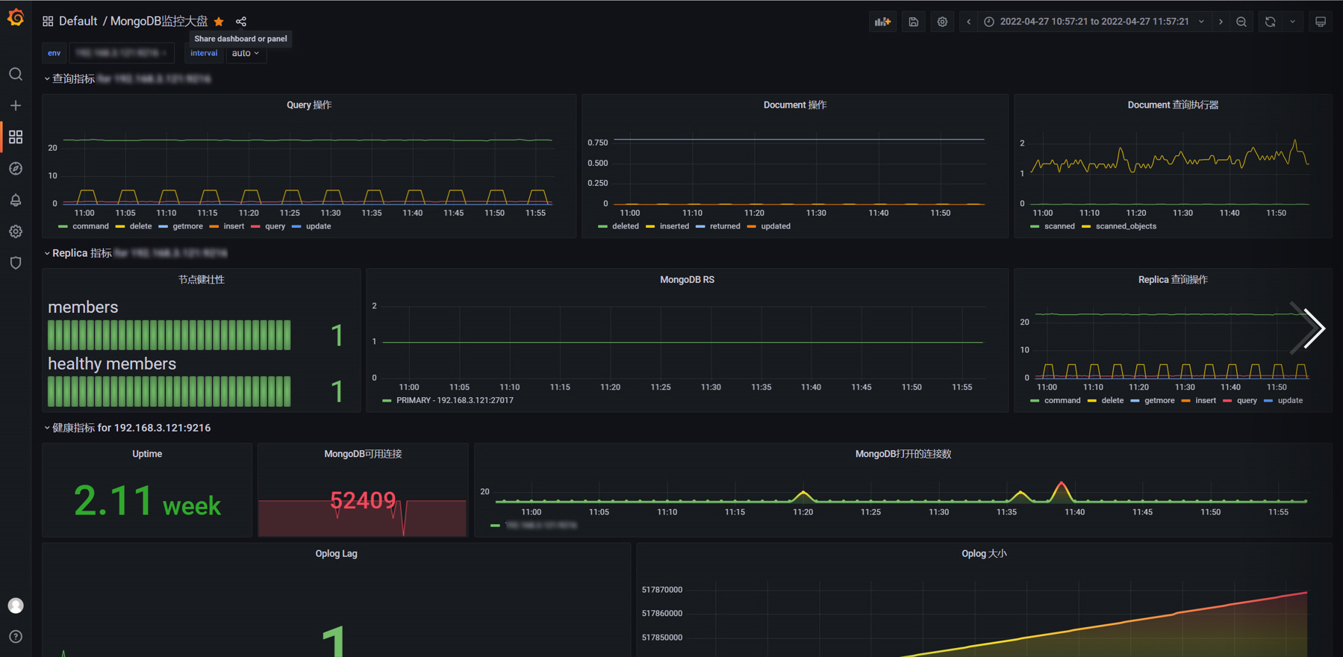This screenshot has width=1343, height=657.
Task: Open the Document 操作 panel title menu
Action: tap(795, 105)
